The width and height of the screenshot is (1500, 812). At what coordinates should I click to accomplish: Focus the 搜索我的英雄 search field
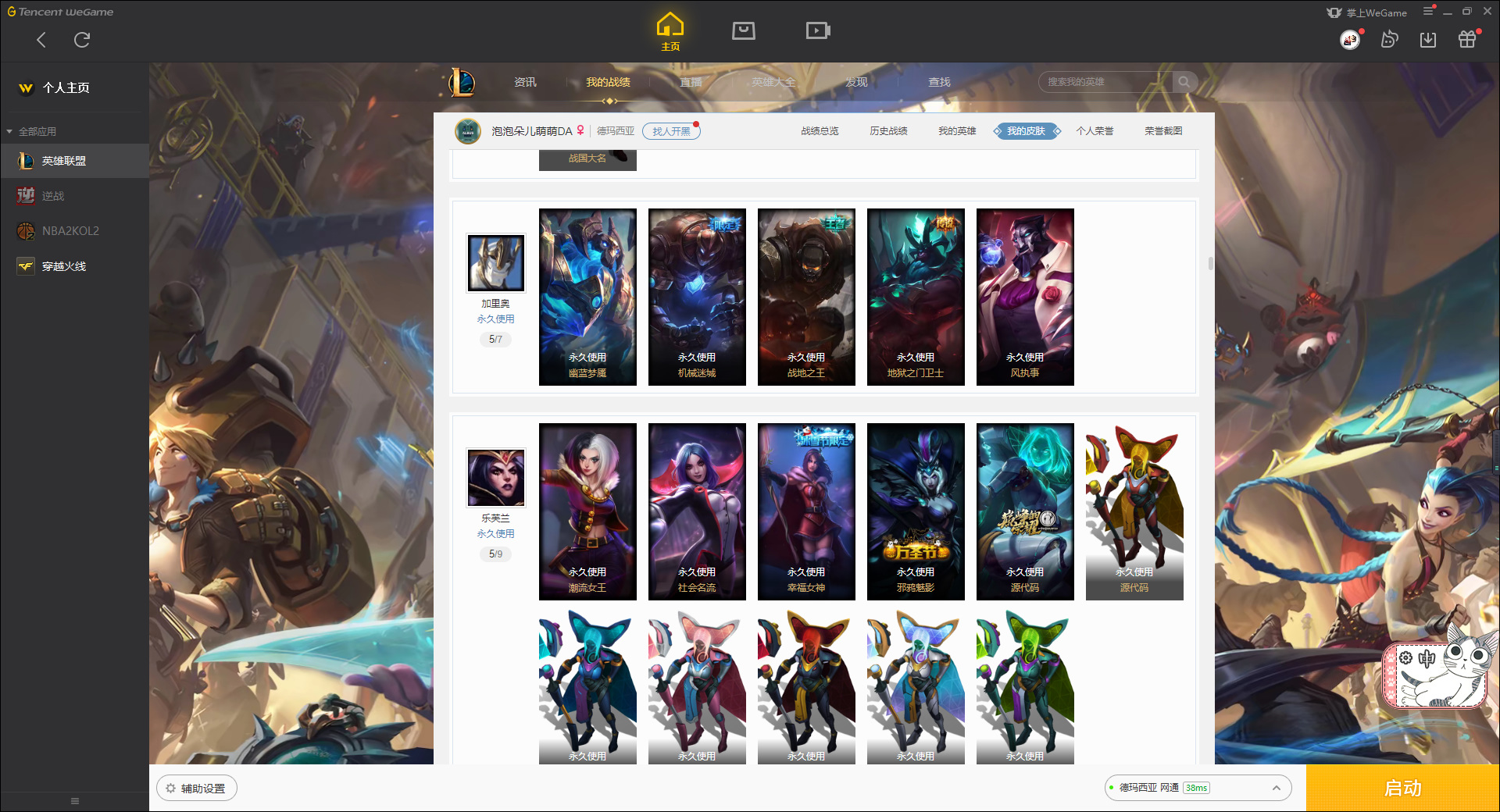coord(1105,82)
